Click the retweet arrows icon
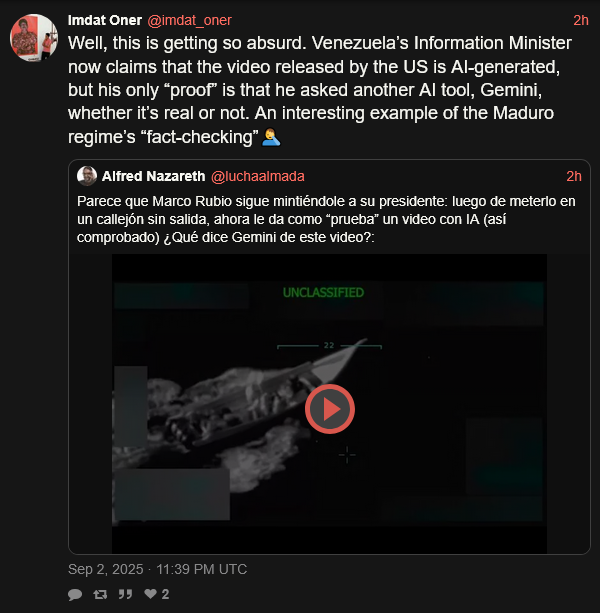The image size is (600, 613). 100,595
